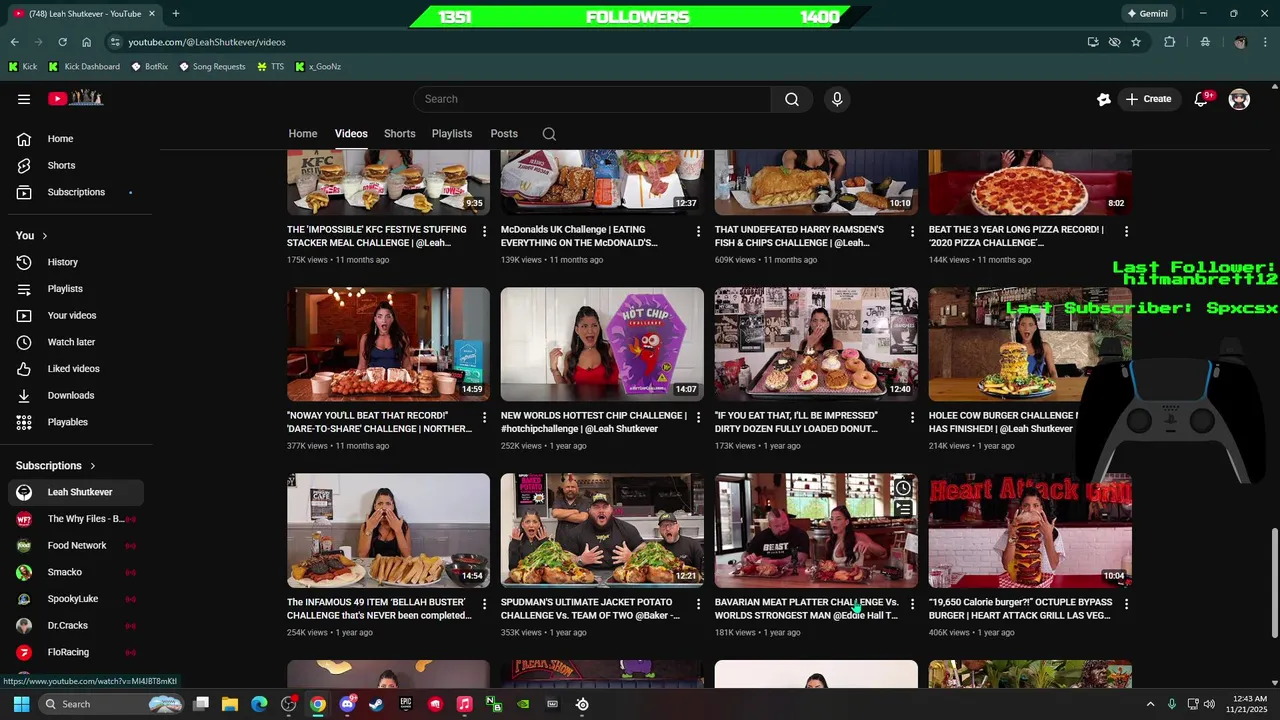
Task: Open File Explorer from taskbar
Action: [229, 704]
